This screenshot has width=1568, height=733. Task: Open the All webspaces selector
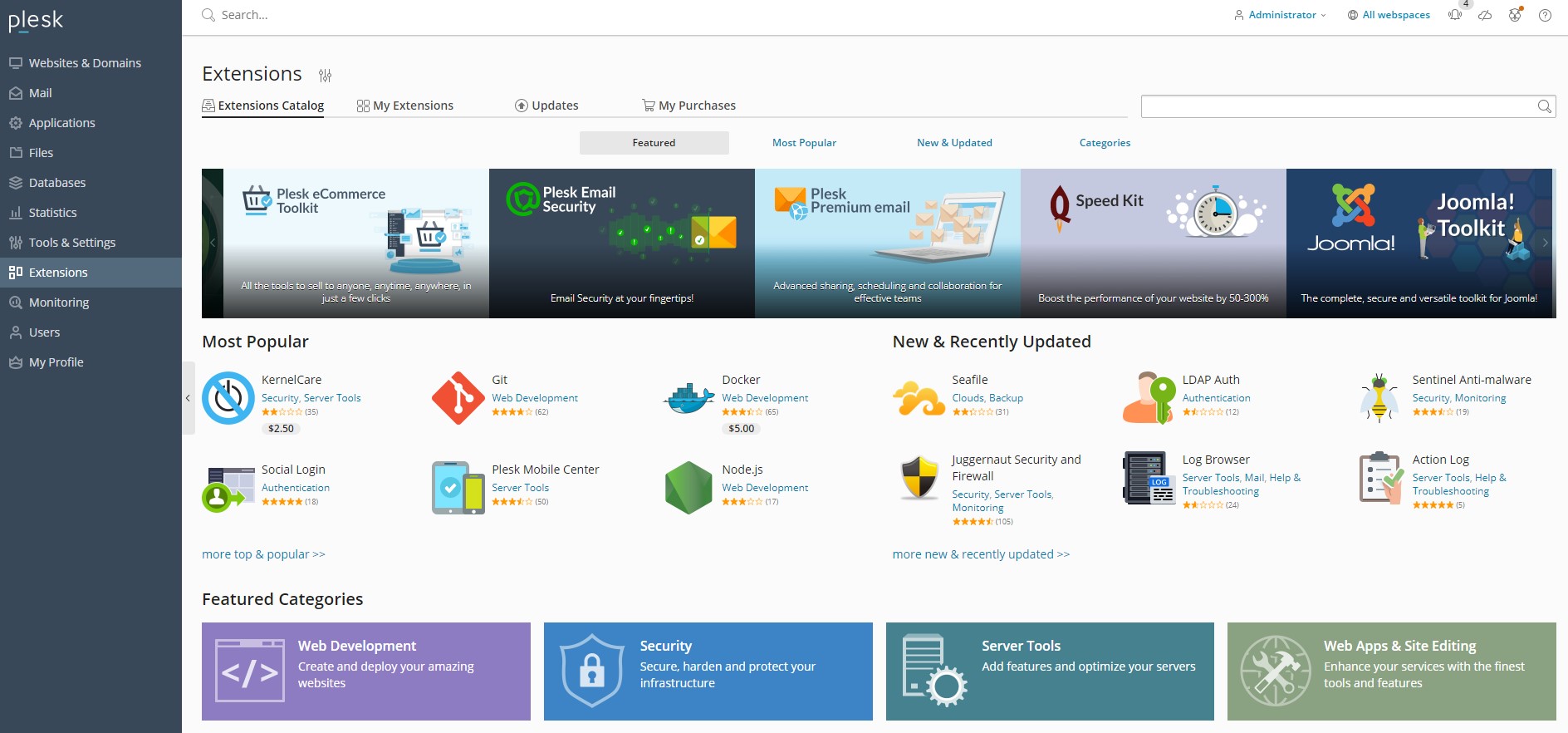[x=1389, y=15]
